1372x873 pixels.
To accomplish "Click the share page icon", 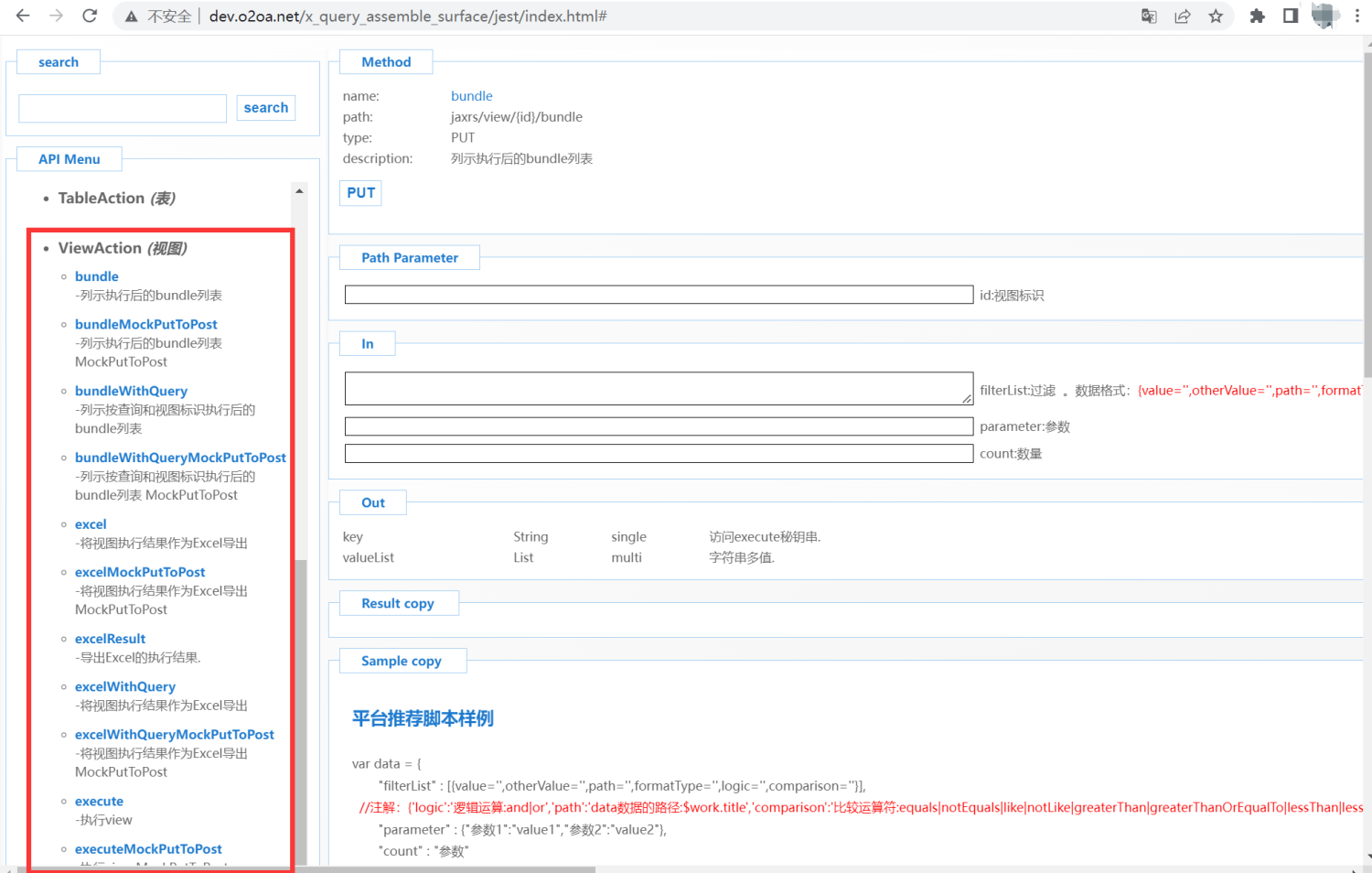I will point(1183,16).
